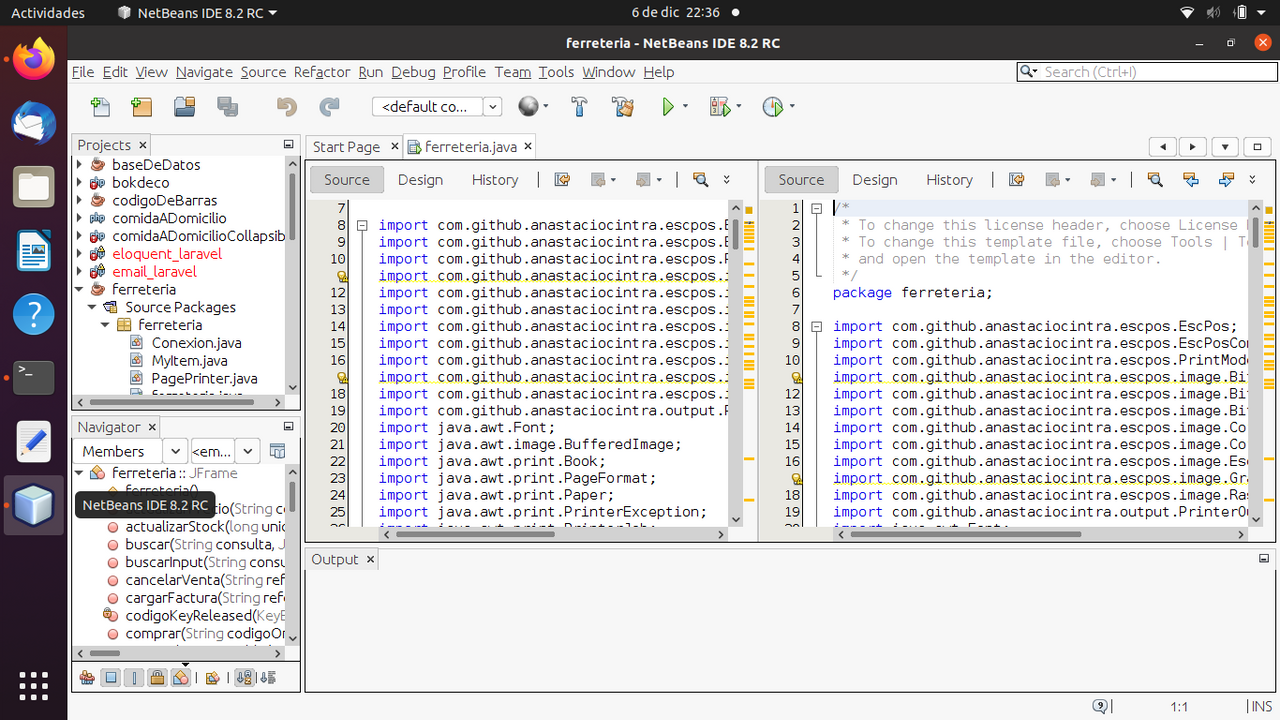Click Last Edit icon in right editor toolbar

[1017, 180]
